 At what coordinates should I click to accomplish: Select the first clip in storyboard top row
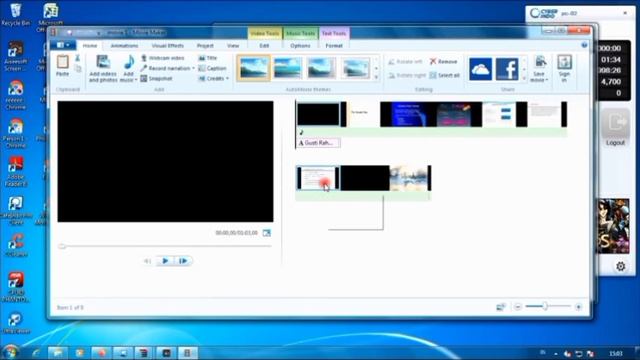[x=318, y=114]
